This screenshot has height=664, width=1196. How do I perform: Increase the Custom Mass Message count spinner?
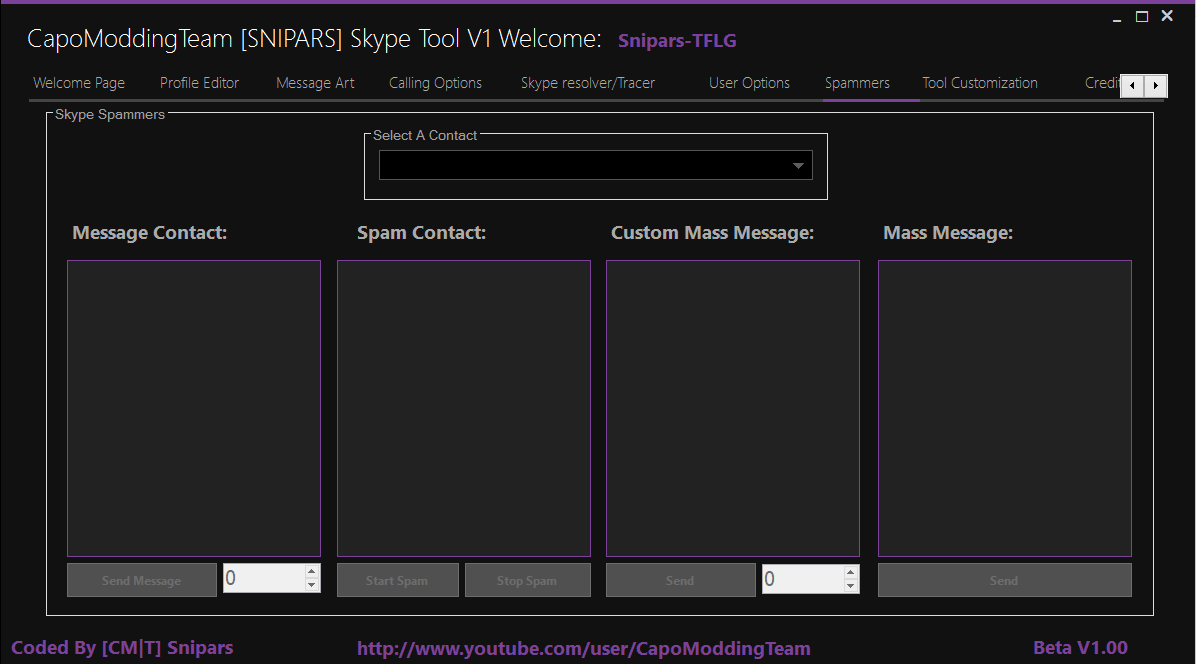point(850,572)
